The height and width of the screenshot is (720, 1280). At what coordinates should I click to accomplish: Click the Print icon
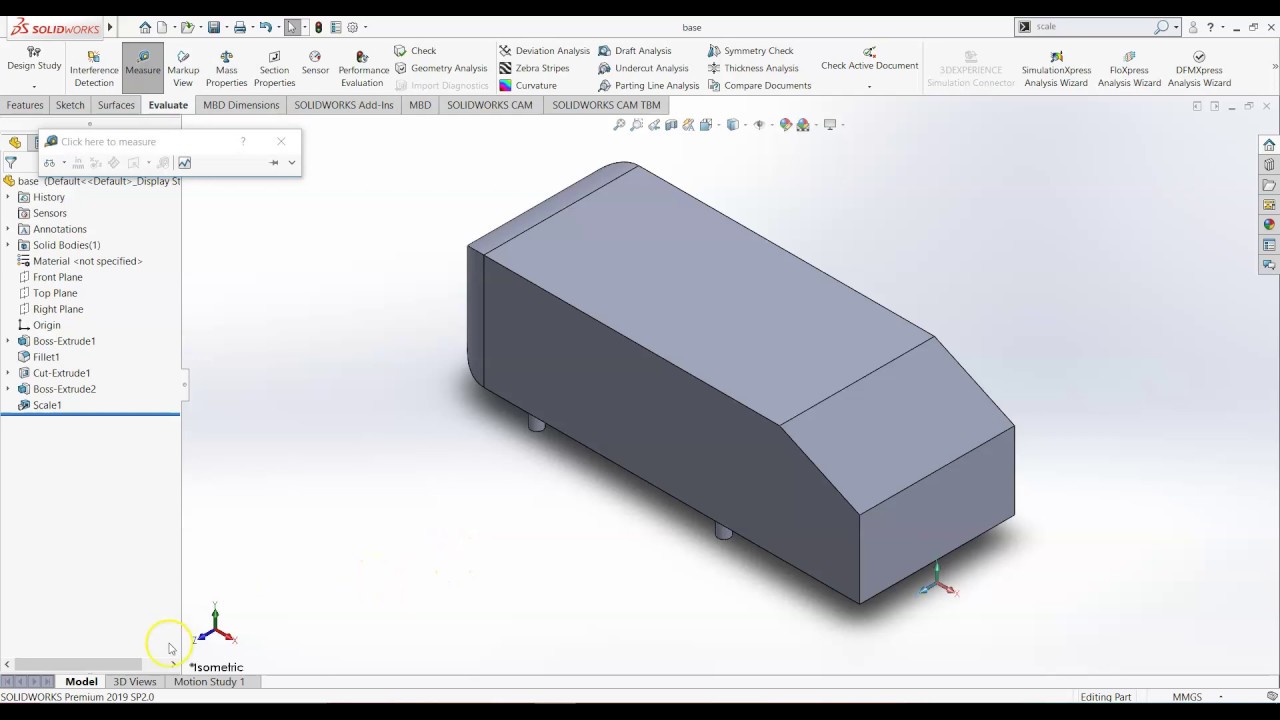tap(240, 27)
